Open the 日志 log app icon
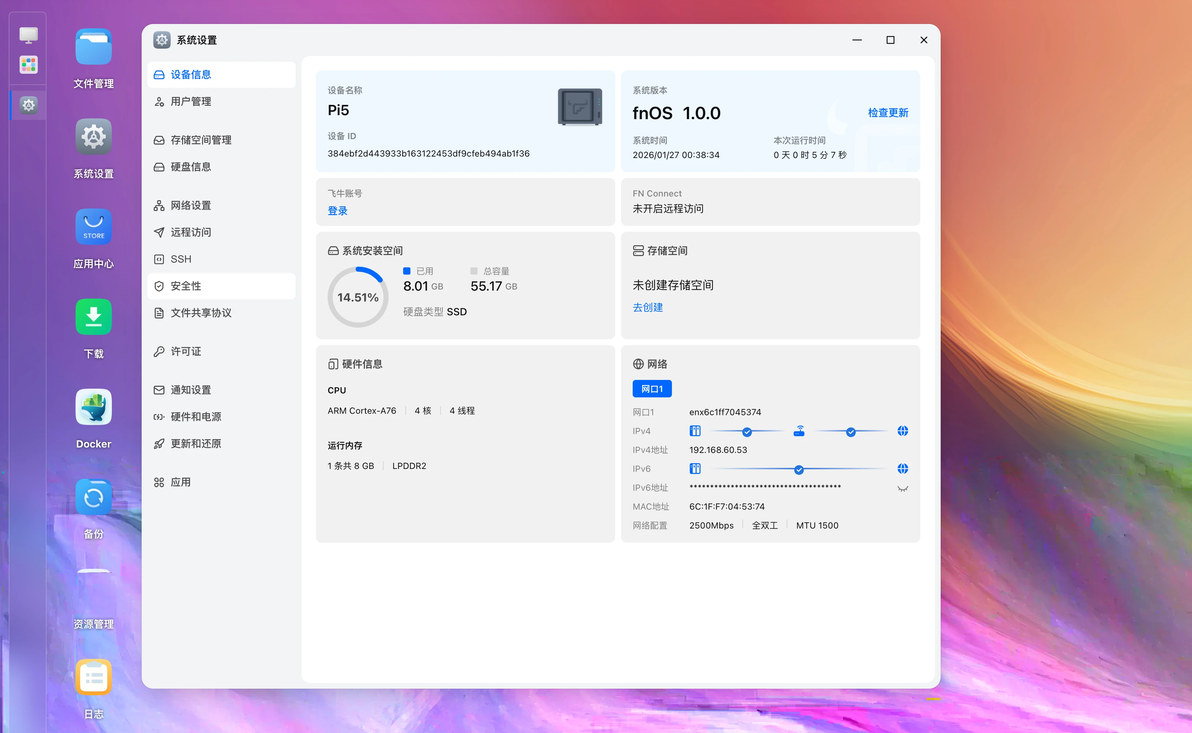1192x733 pixels. pyautogui.click(x=94, y=677)
